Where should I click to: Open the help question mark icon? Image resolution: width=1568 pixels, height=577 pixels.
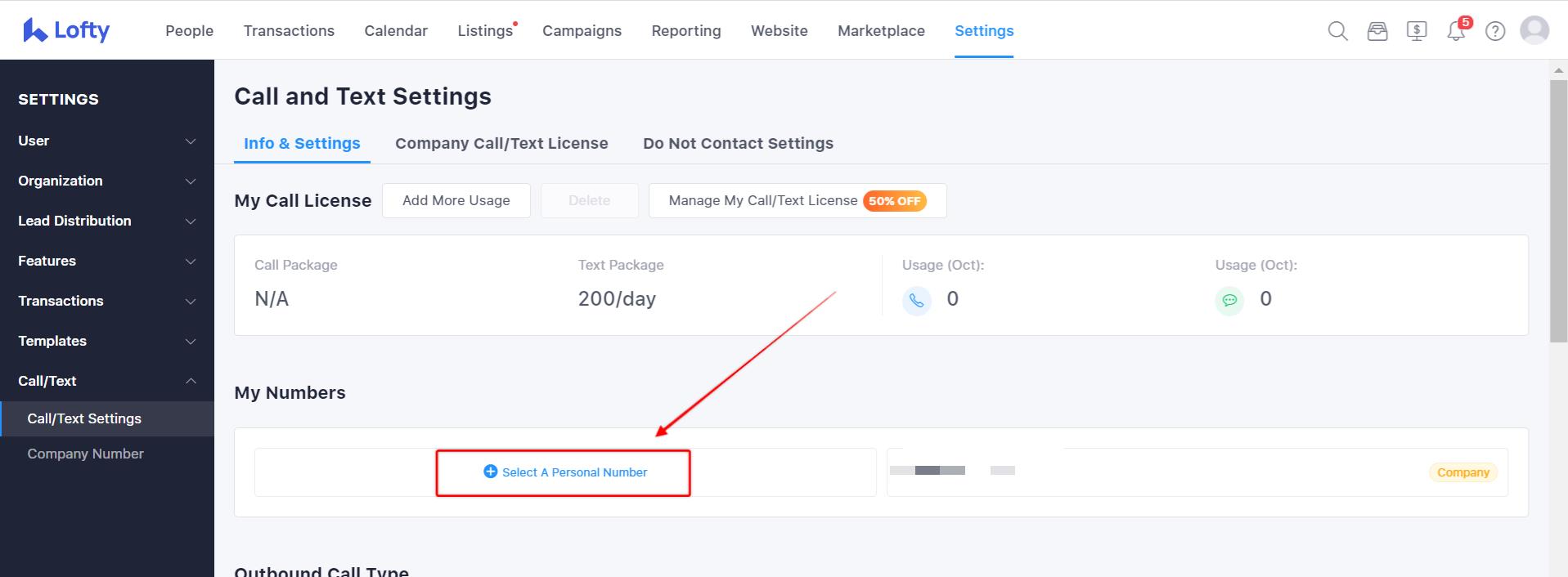tap(1495, 31)
